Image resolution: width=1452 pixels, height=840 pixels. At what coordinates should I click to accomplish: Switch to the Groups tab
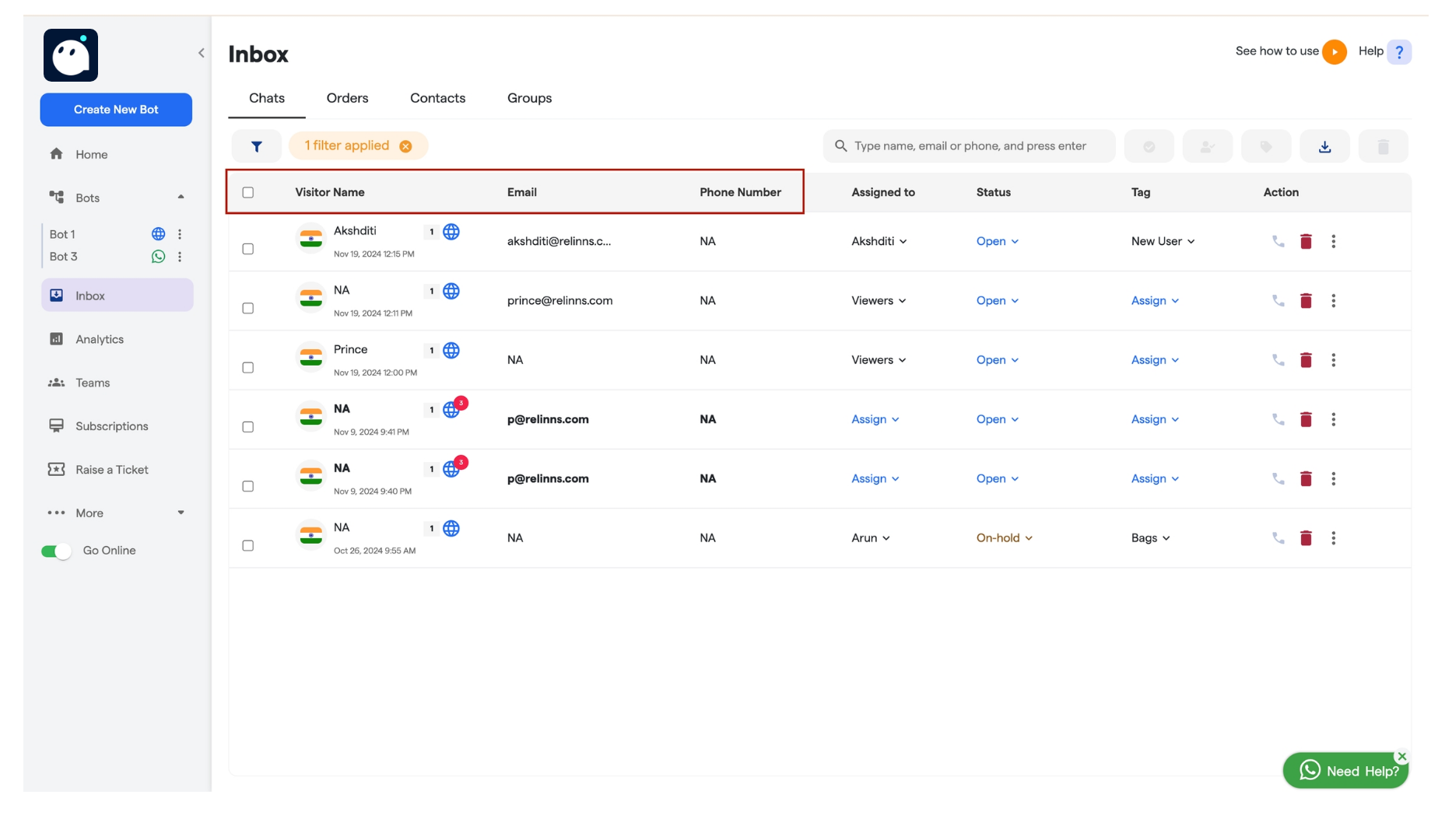[x=529, y=98]
